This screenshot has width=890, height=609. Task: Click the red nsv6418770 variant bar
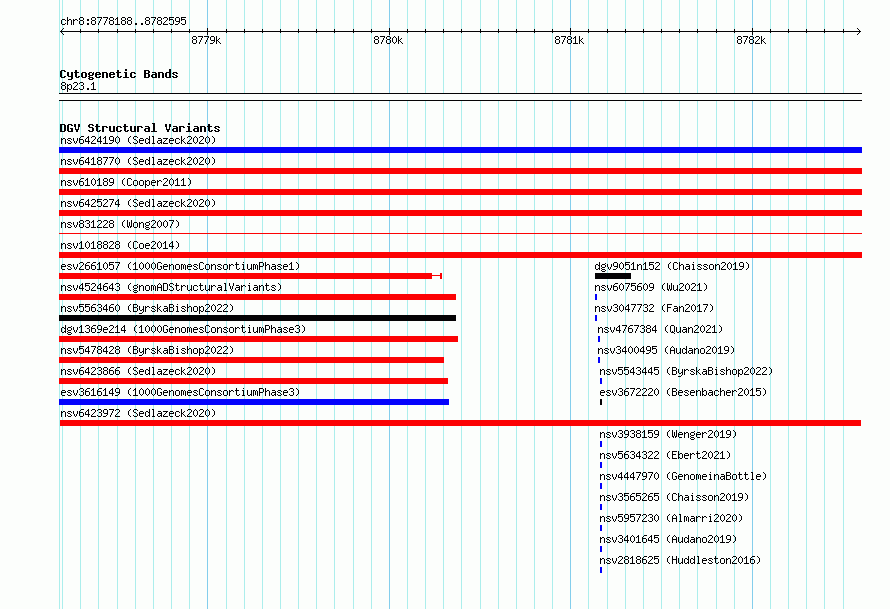pos(460,171)
